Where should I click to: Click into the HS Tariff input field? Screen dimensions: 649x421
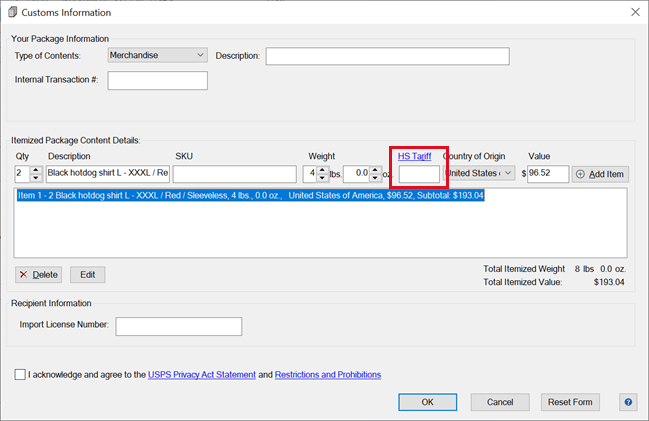(x=418, y=174)
